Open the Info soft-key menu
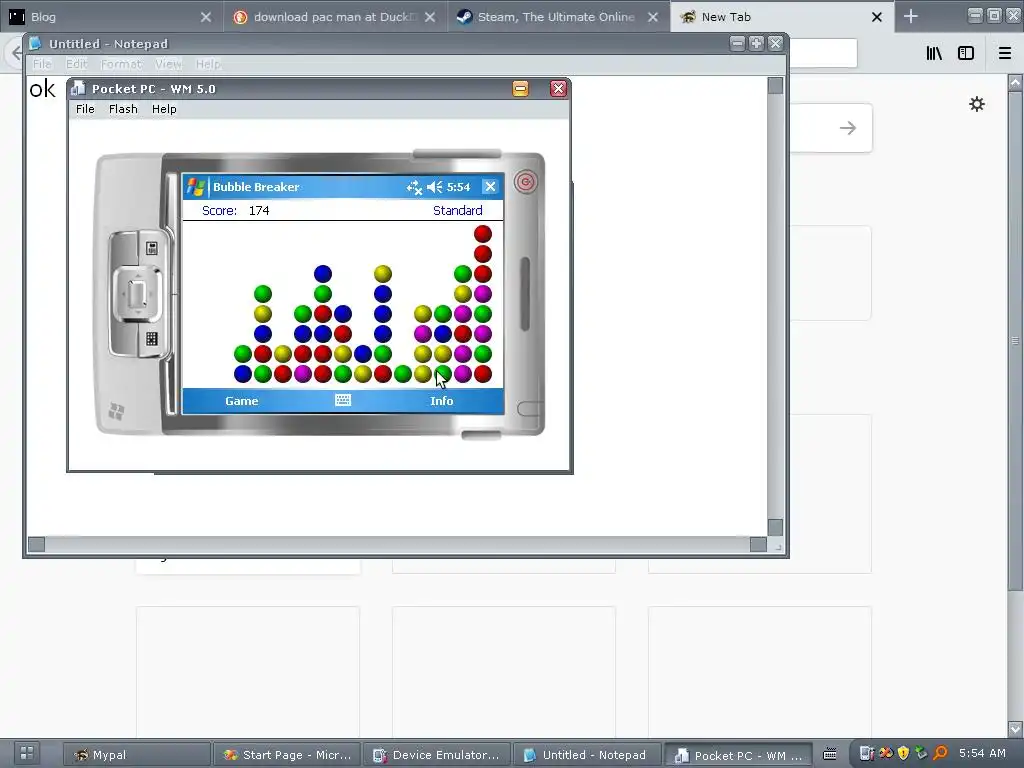This screenshot has height=768, width=1024. click(441, 401)
